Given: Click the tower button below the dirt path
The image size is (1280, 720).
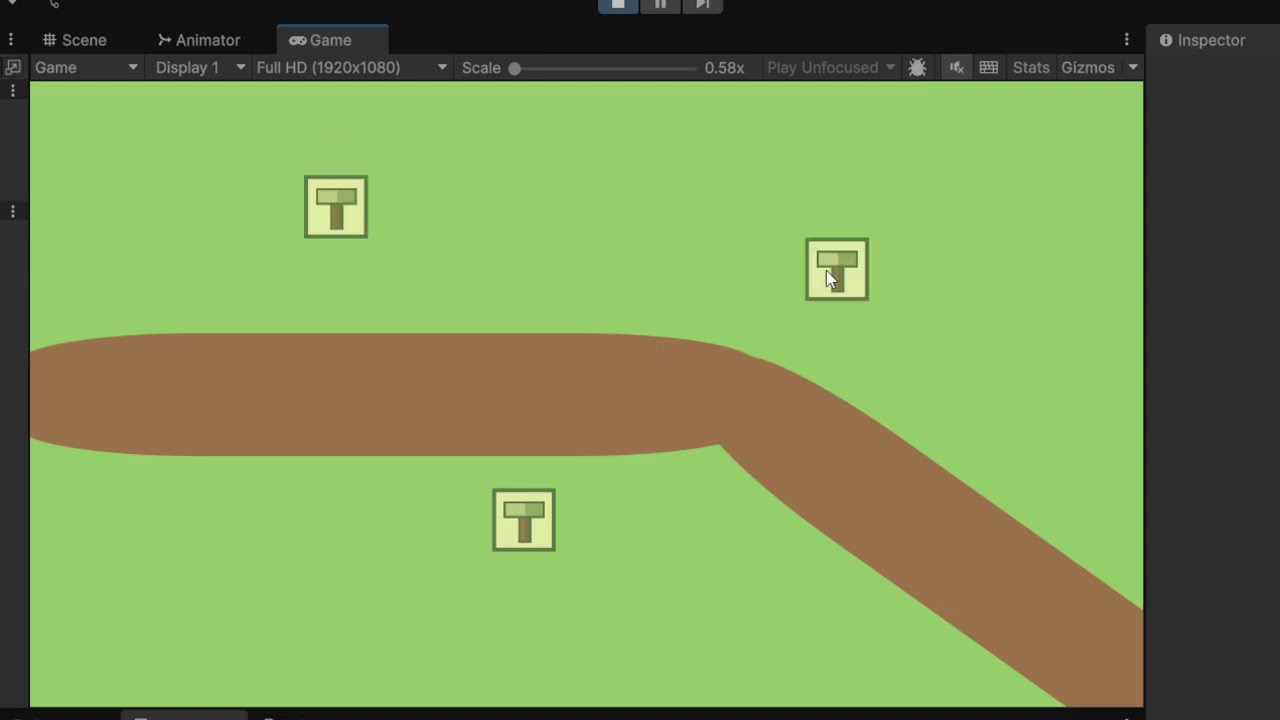Looking at the screenshot, I should click(524, 520).
